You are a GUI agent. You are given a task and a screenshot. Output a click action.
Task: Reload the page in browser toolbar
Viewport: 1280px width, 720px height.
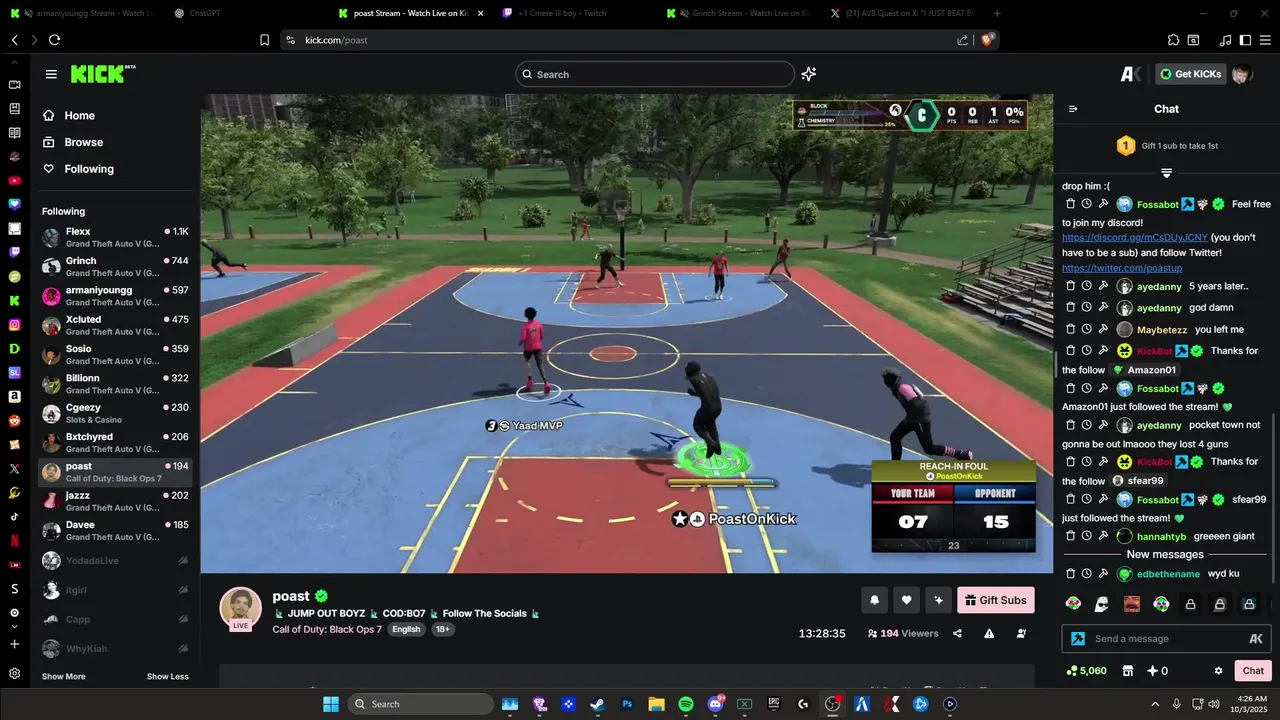[x=54, y=40]
